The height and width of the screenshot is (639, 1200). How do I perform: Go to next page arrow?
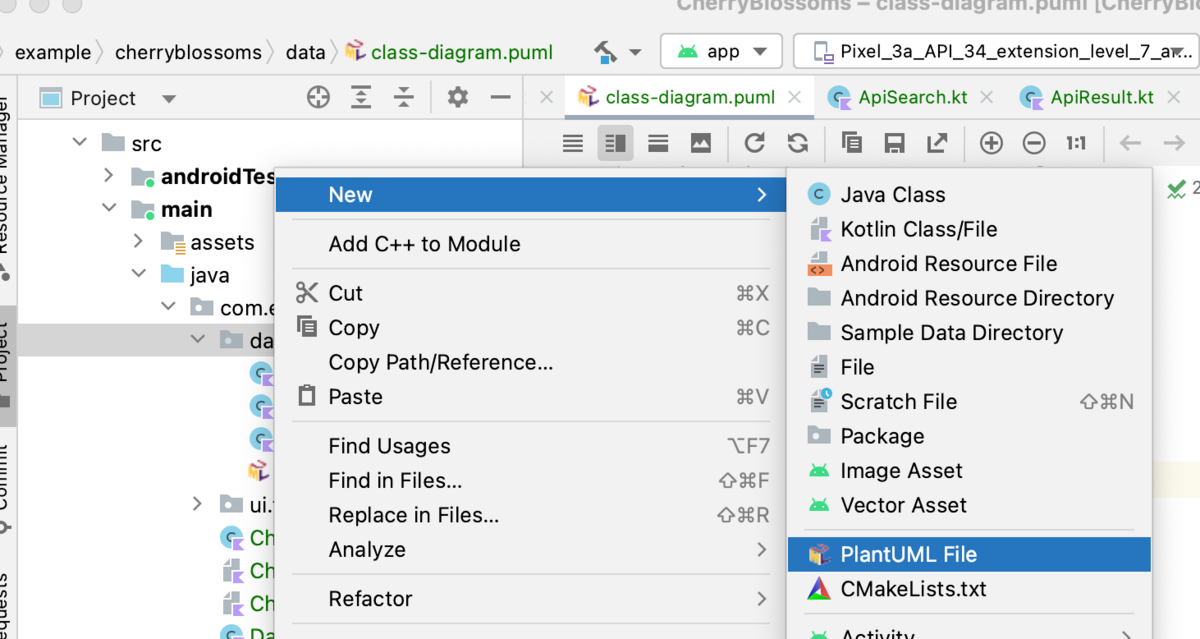click(1173, 143)
